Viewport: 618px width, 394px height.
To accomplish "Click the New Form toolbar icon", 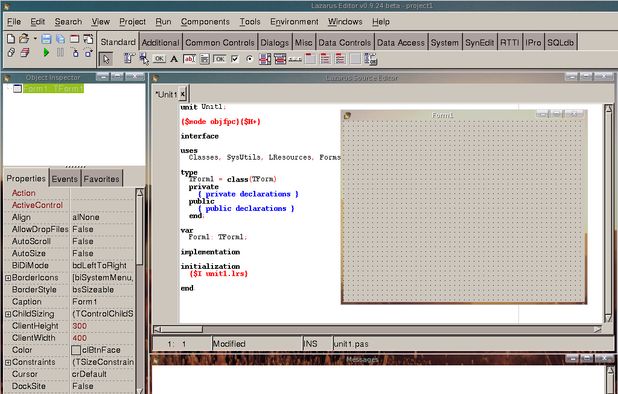I will tap(74, 39).
